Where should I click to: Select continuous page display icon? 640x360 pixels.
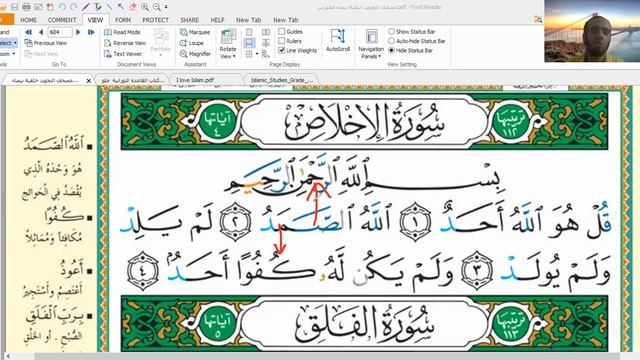(249, 43)
